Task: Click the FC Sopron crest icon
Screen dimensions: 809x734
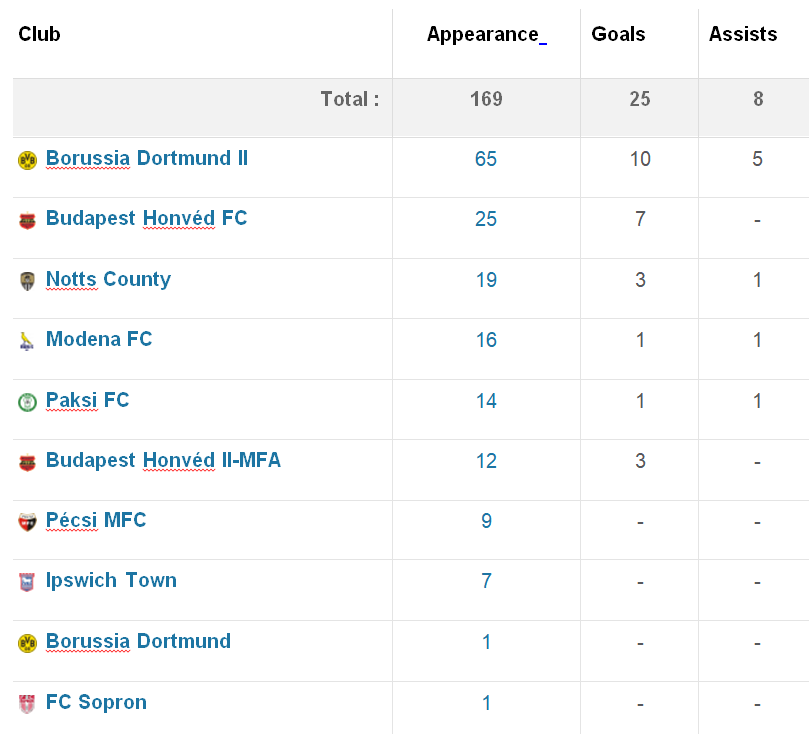Action: pyautogui.click(x=27, y=704)
